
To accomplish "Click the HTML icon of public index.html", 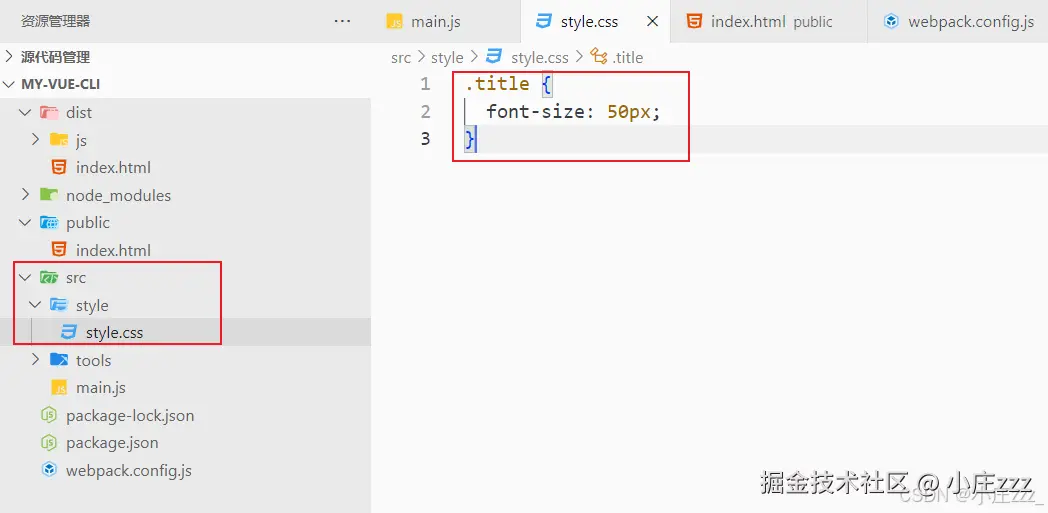I will pos(59,250).
